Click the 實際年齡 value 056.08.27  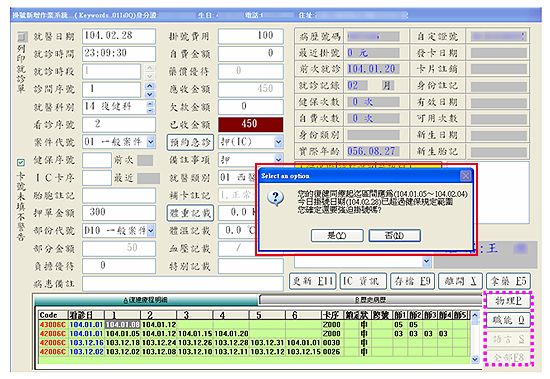372,151
